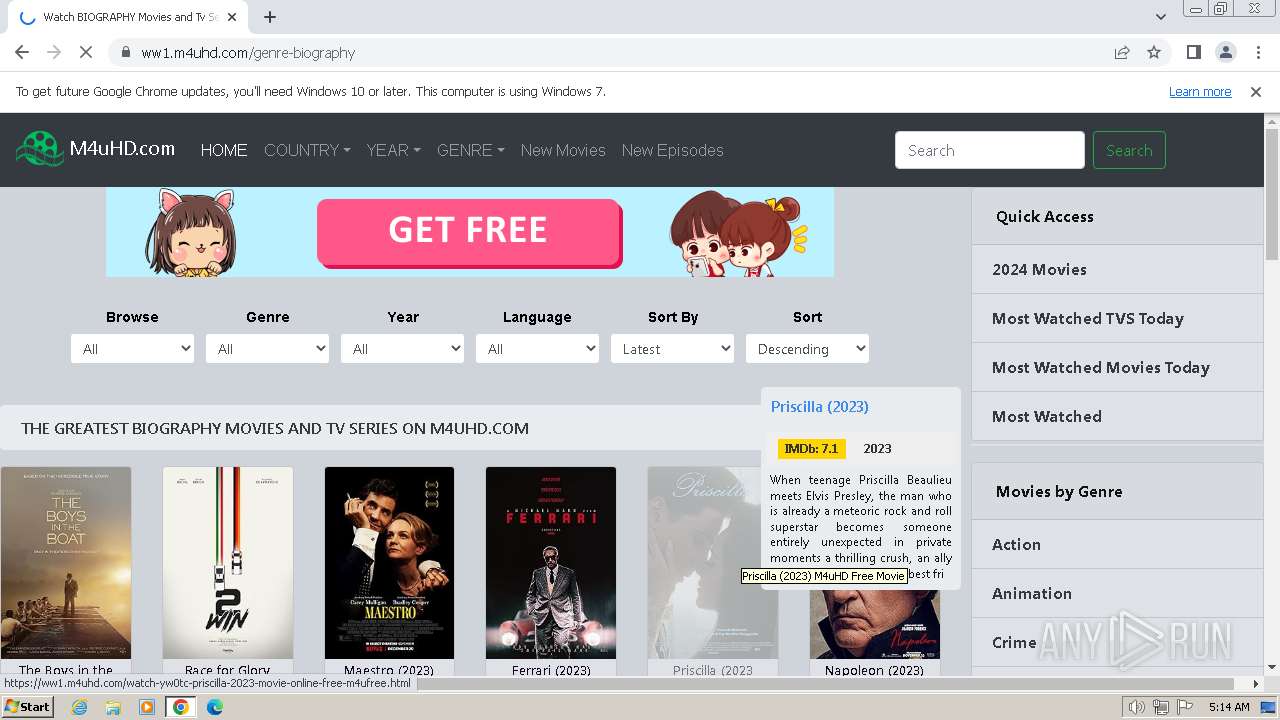
Task: Stop loading the page with the X button
Action: click(86, 52)
